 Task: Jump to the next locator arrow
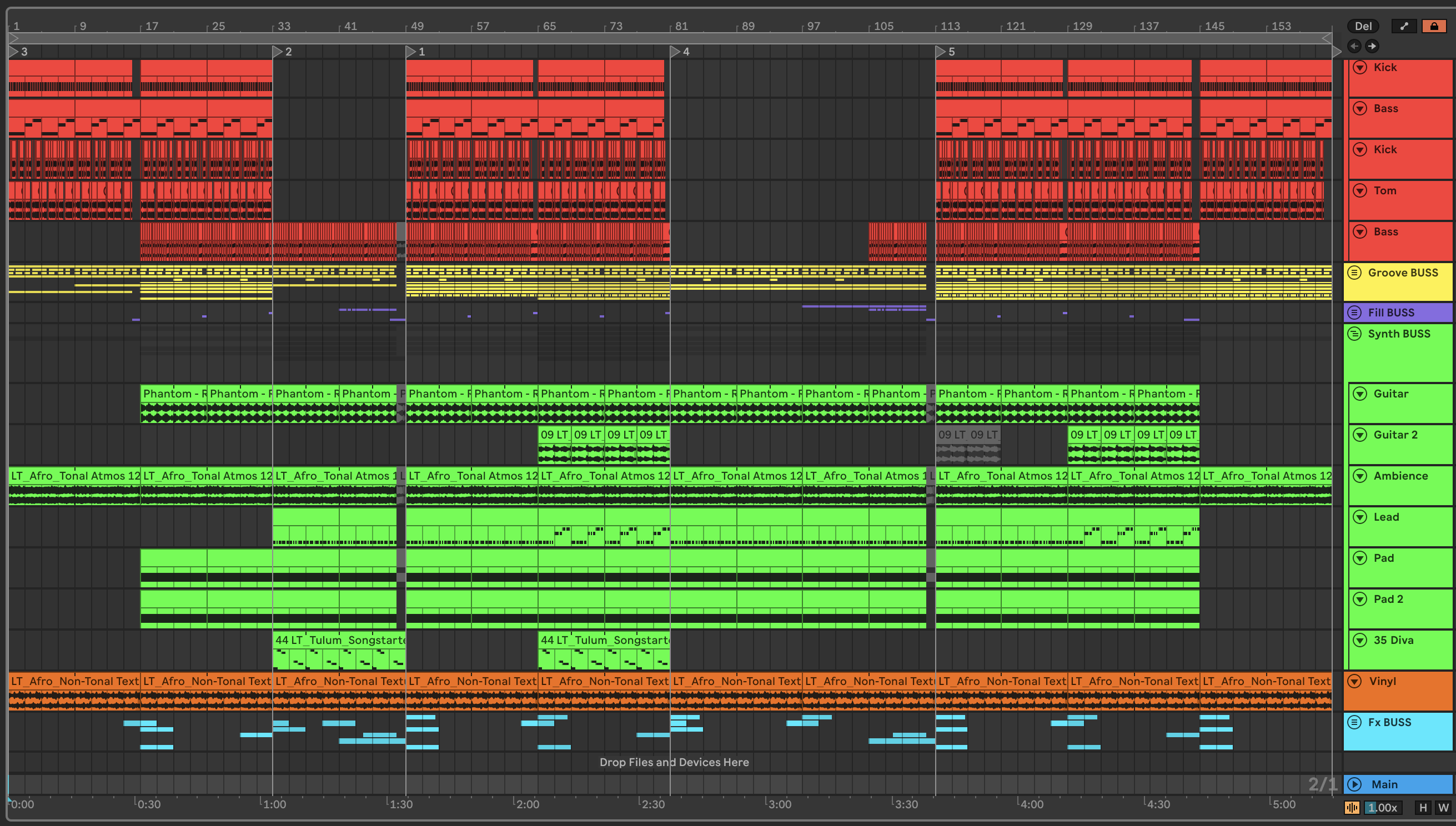click(x=1372, y=46)
